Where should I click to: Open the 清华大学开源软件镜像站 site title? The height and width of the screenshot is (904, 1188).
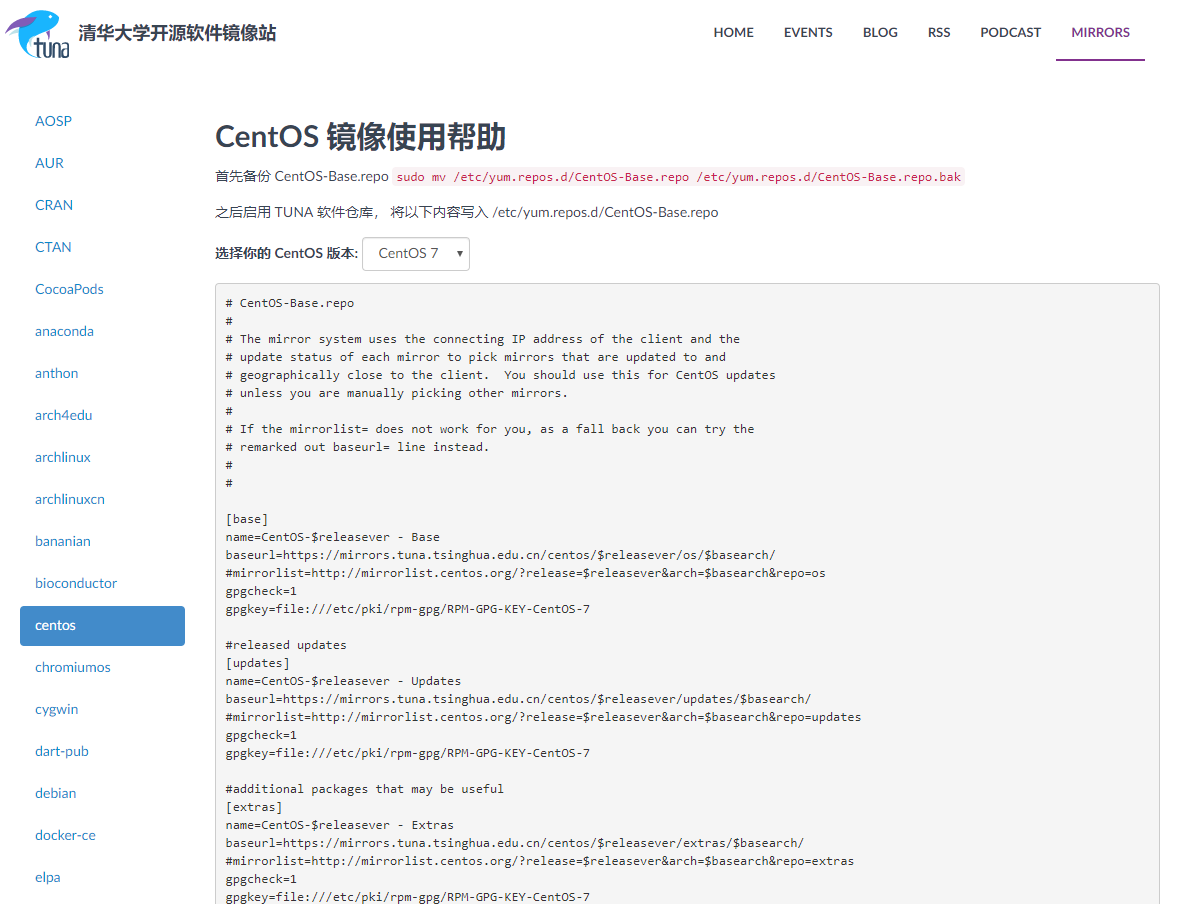pos(177,33)
